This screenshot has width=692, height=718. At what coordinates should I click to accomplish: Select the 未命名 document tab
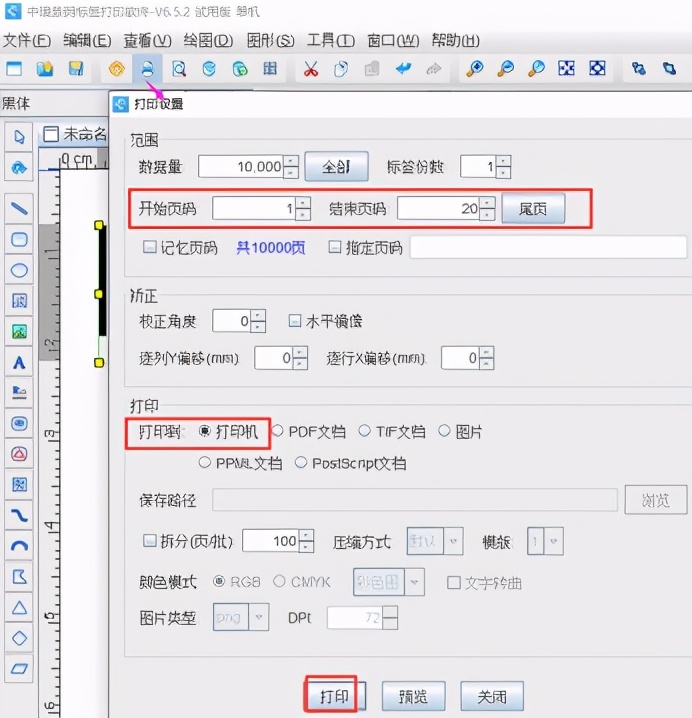[x=75, y=134]
